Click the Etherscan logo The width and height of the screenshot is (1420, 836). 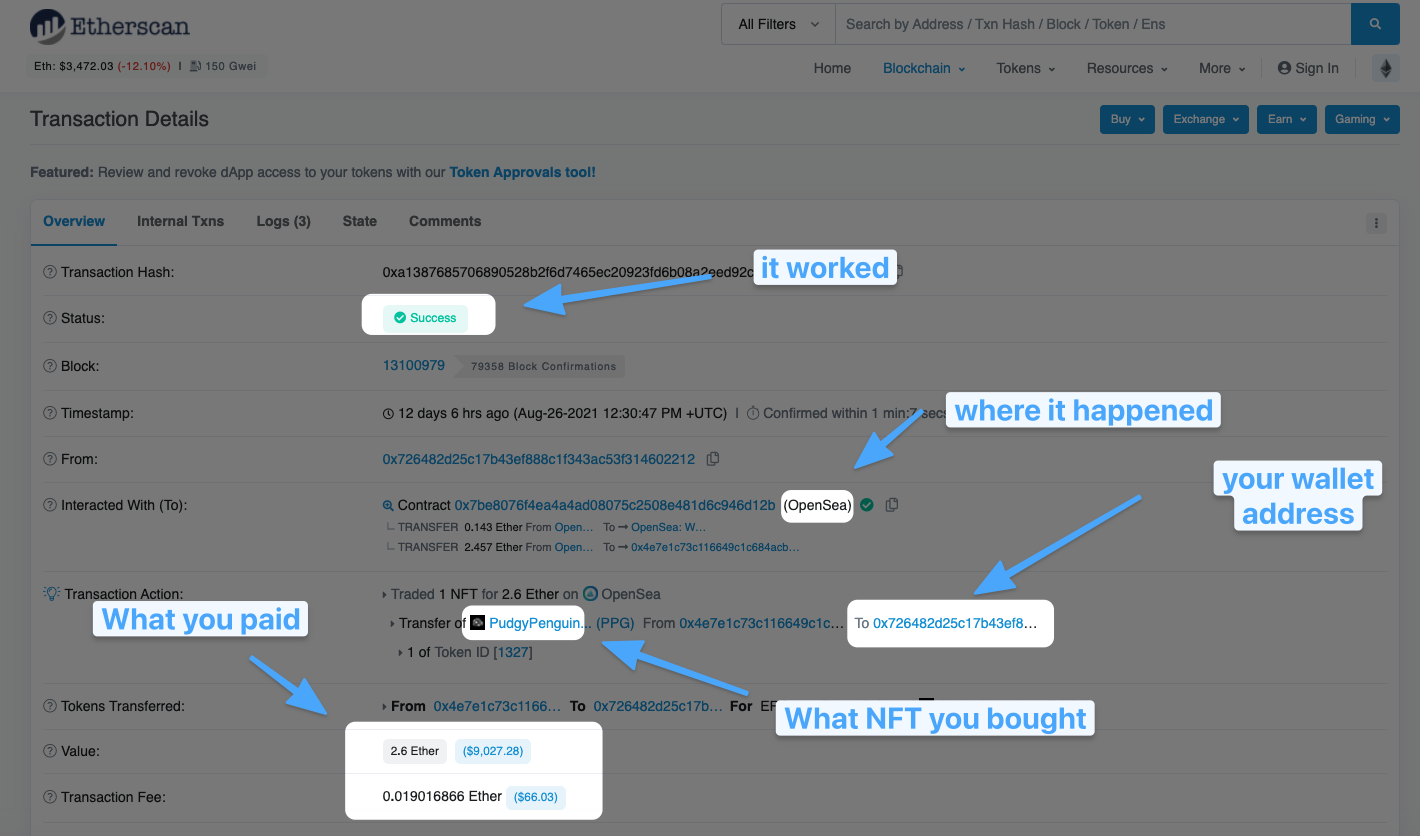(x=110, y=26)
